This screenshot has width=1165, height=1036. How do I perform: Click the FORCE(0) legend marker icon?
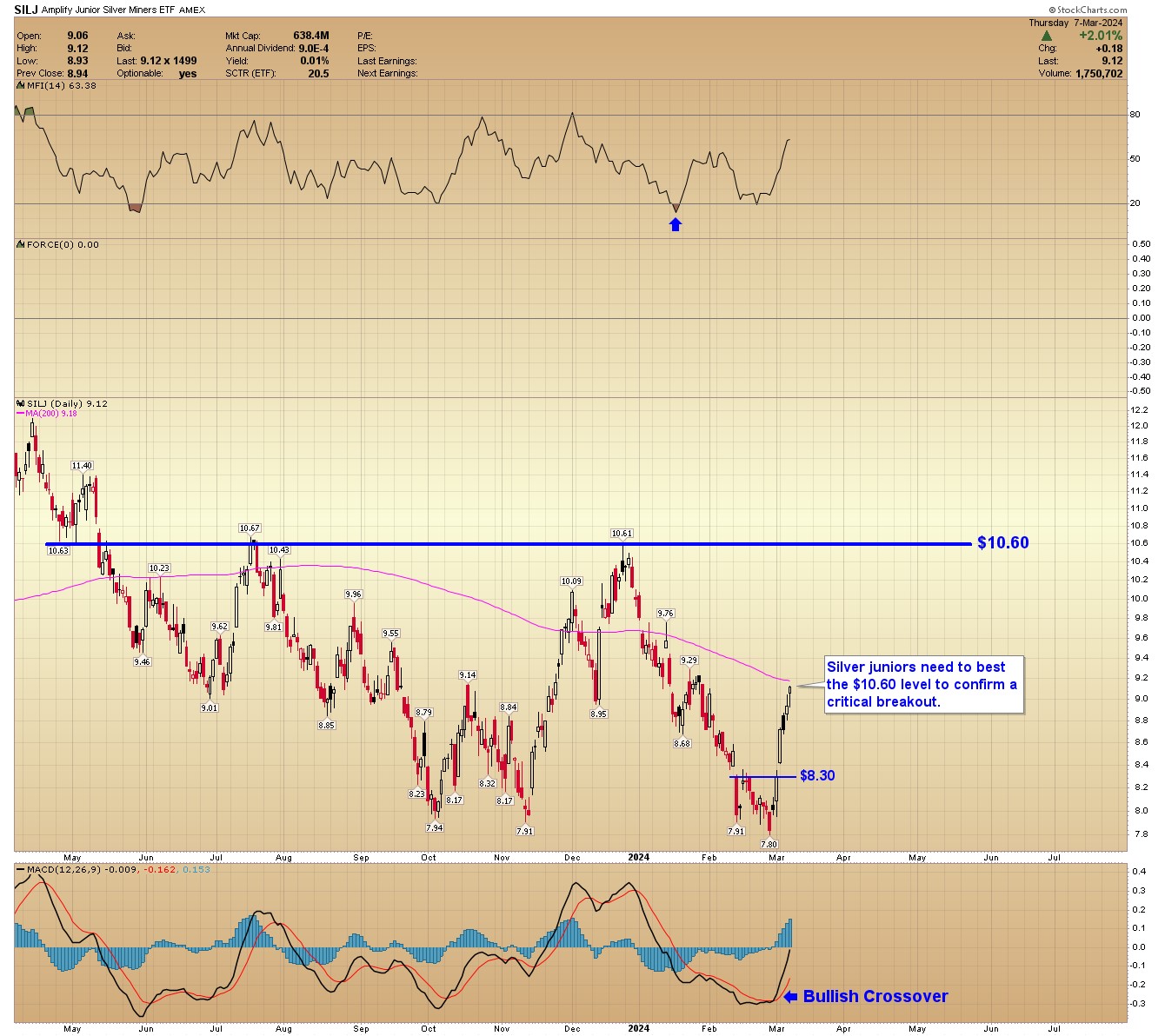coord(20,245)
